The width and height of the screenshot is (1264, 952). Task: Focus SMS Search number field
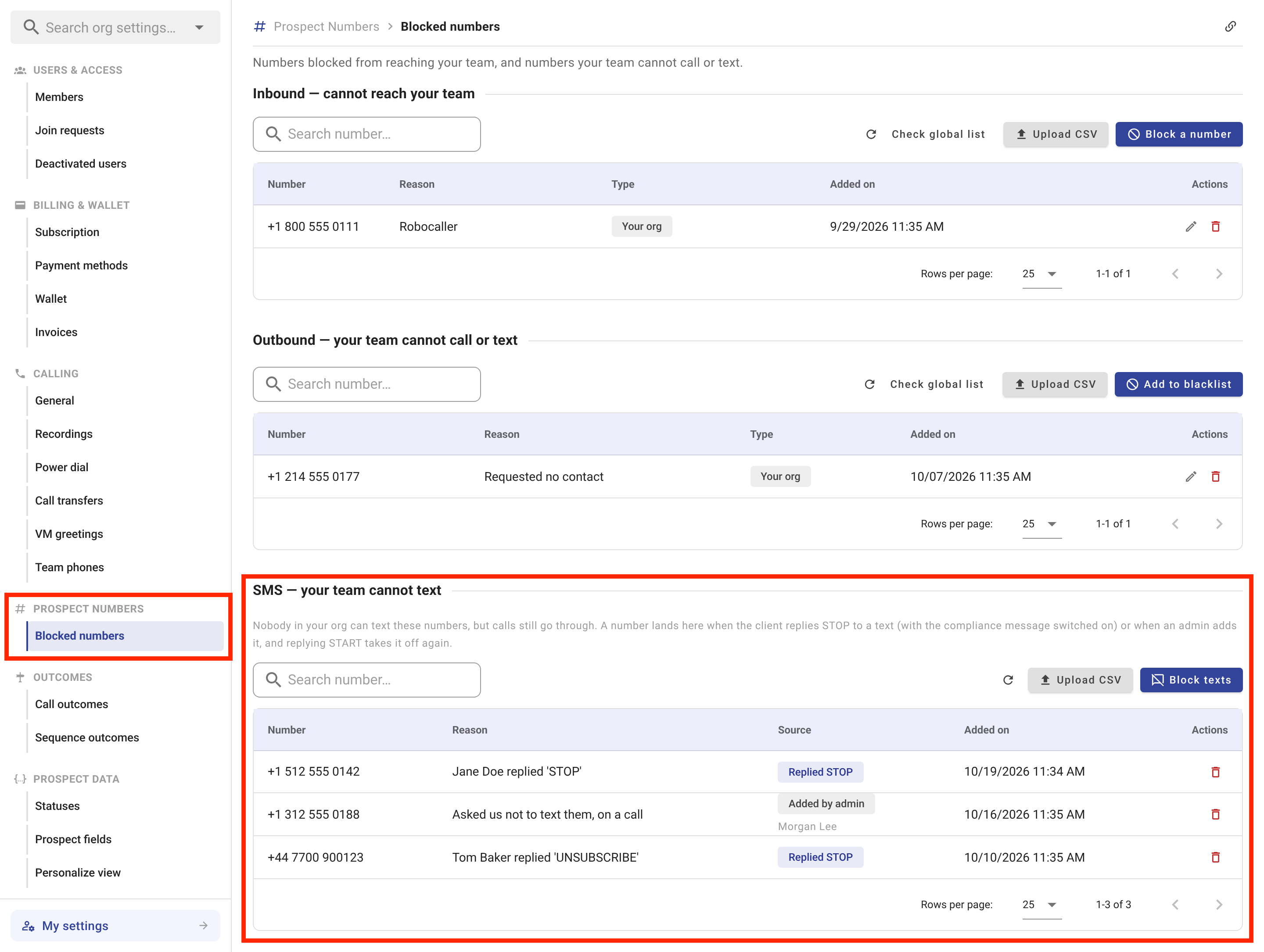[x=367, y=680]
